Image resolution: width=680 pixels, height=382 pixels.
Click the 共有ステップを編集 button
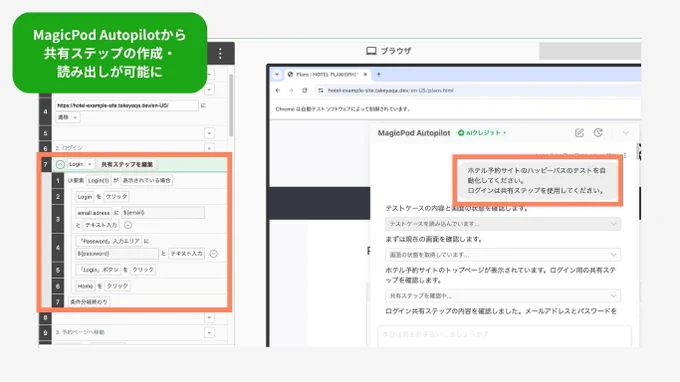[127, 164]
